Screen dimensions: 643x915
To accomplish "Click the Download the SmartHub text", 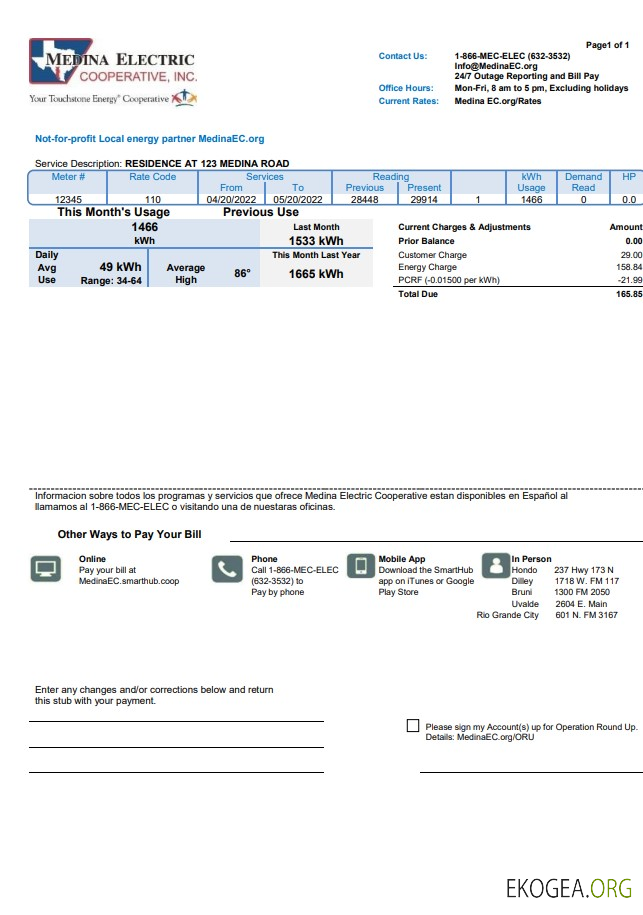I will click(x=426, y=570).
